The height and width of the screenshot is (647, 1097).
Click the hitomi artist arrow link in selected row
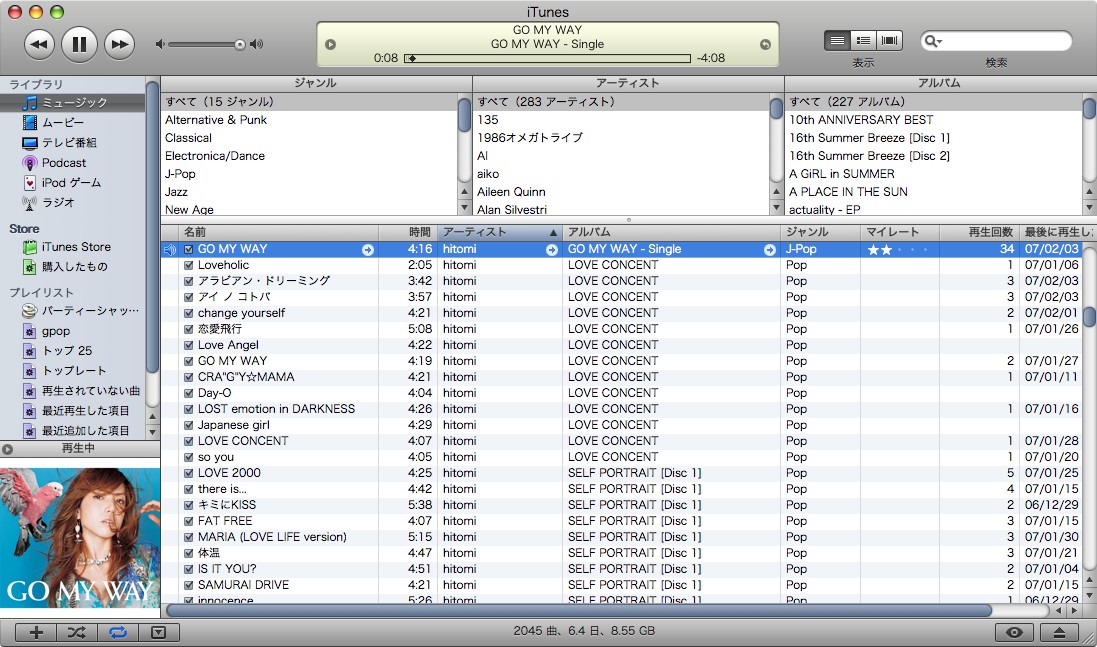point(552,250)
